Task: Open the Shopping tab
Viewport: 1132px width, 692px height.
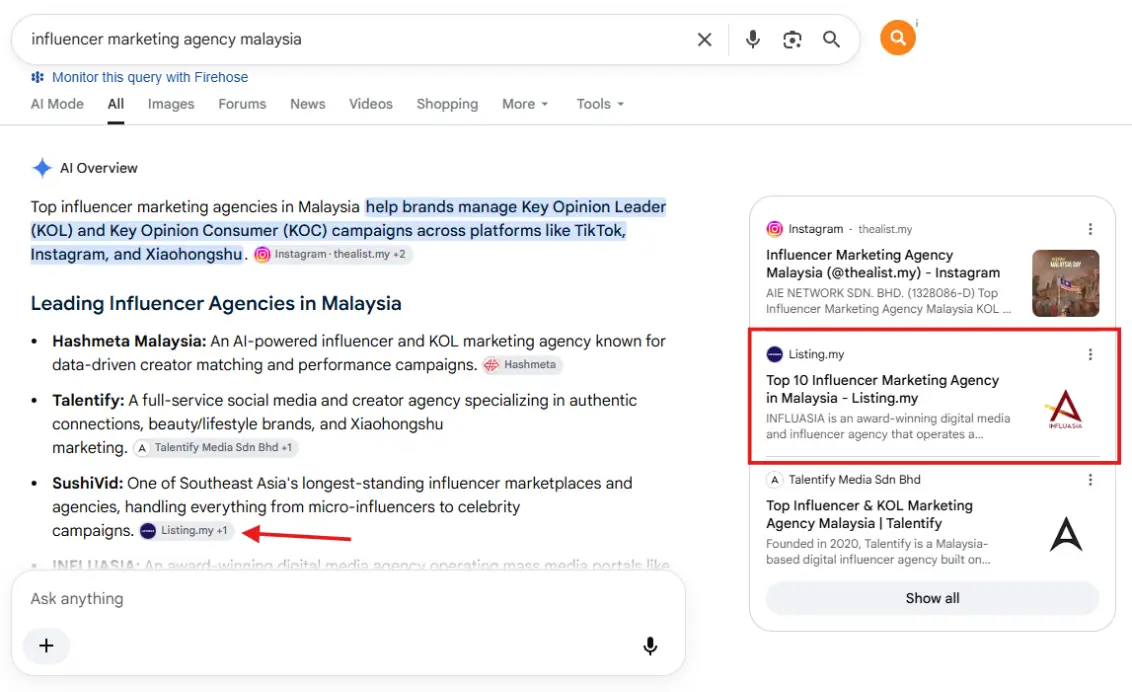Action: pyautogui.click(x=447, y=104)
